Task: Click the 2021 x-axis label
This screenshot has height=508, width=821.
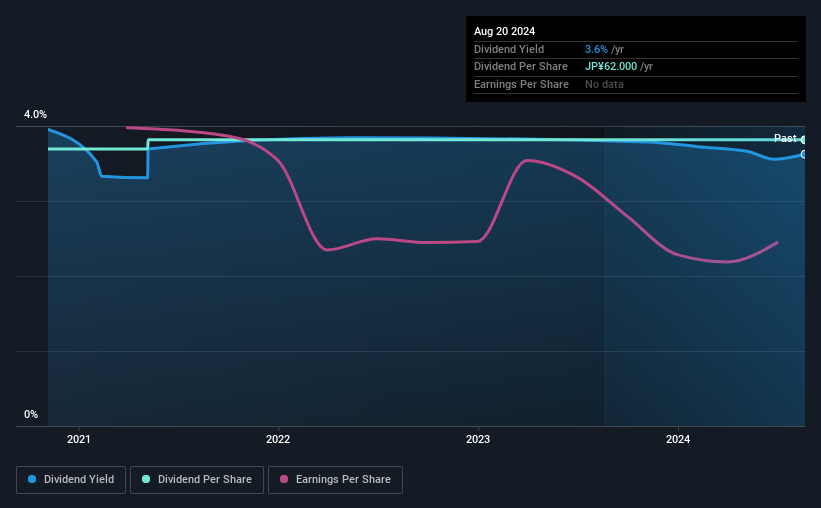Action: pos(79,439)
